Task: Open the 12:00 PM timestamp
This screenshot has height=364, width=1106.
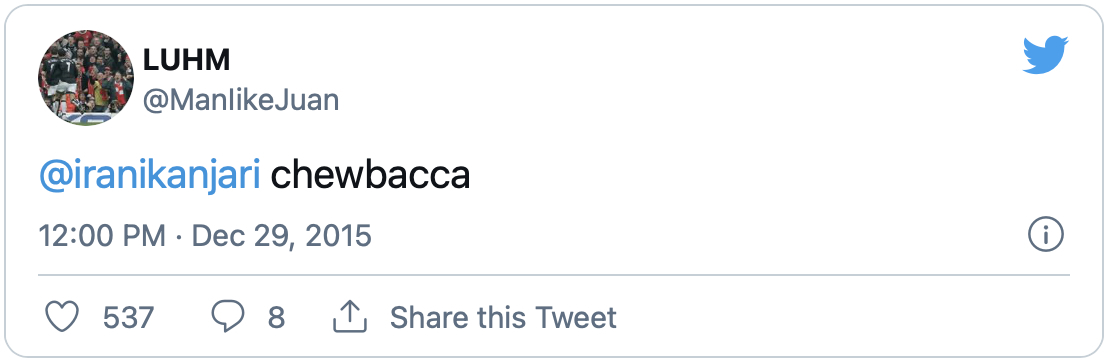Action: tap(102, 236)
